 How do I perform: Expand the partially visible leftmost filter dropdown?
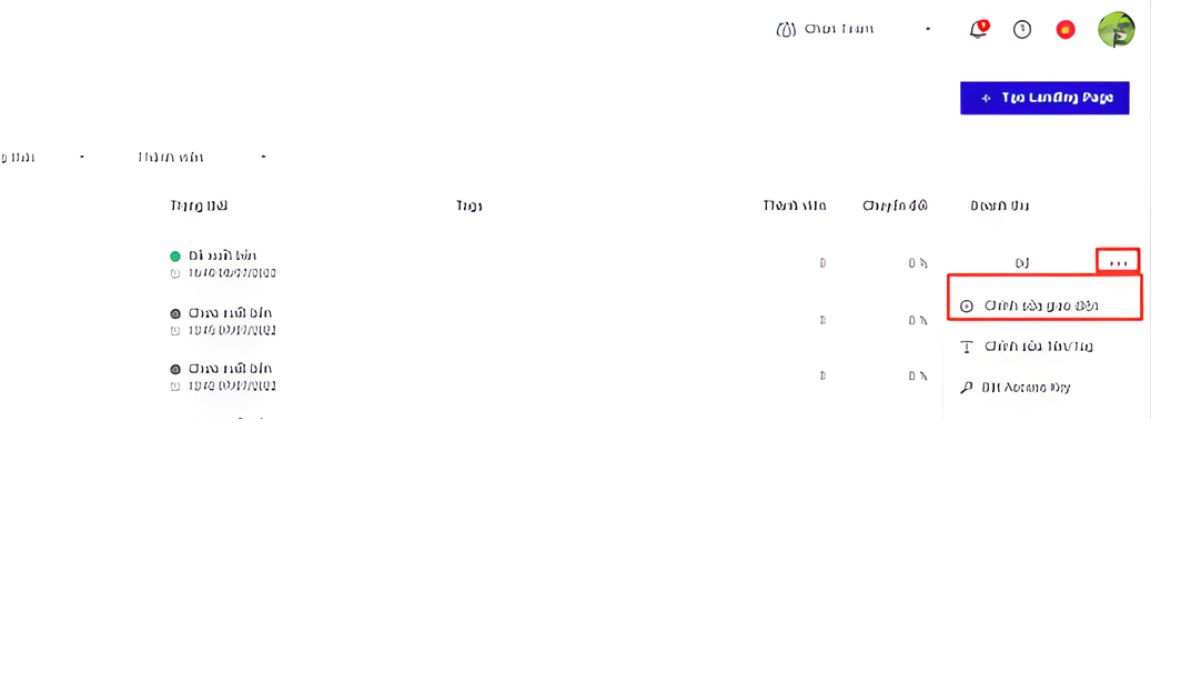pyautogui.click(x=82, y=157)
